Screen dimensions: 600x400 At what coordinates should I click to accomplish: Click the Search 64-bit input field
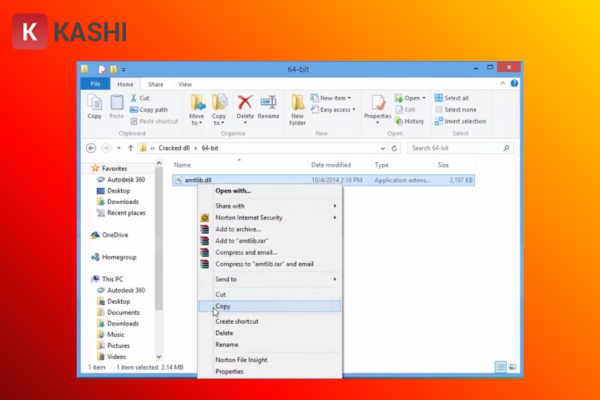[x=461, y=148]
